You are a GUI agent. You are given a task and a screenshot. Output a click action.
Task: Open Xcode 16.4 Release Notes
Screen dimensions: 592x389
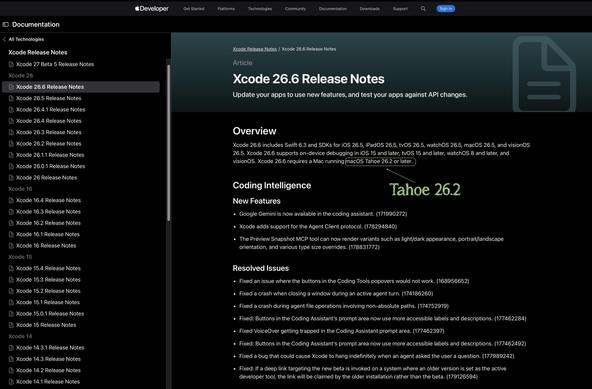point(48,200)
